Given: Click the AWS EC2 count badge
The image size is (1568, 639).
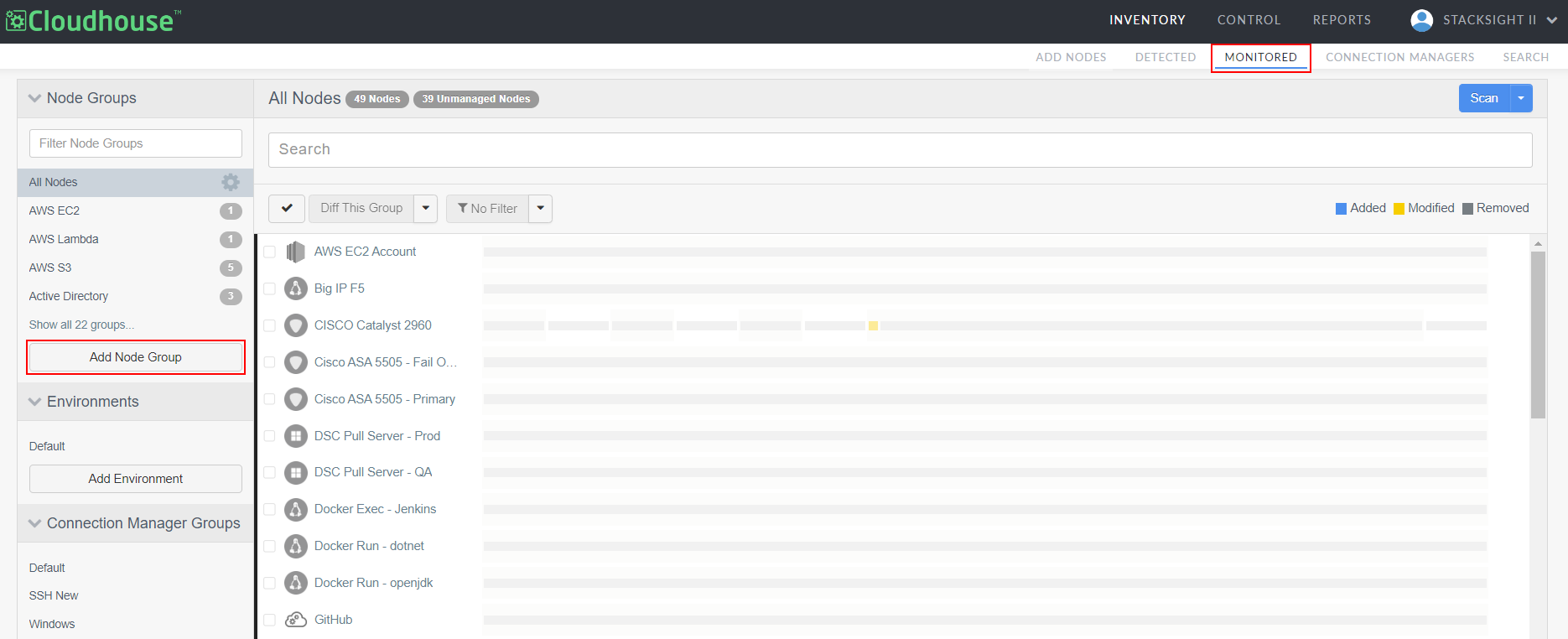Looking at the screenshot, I should click(x=231, y=211).
